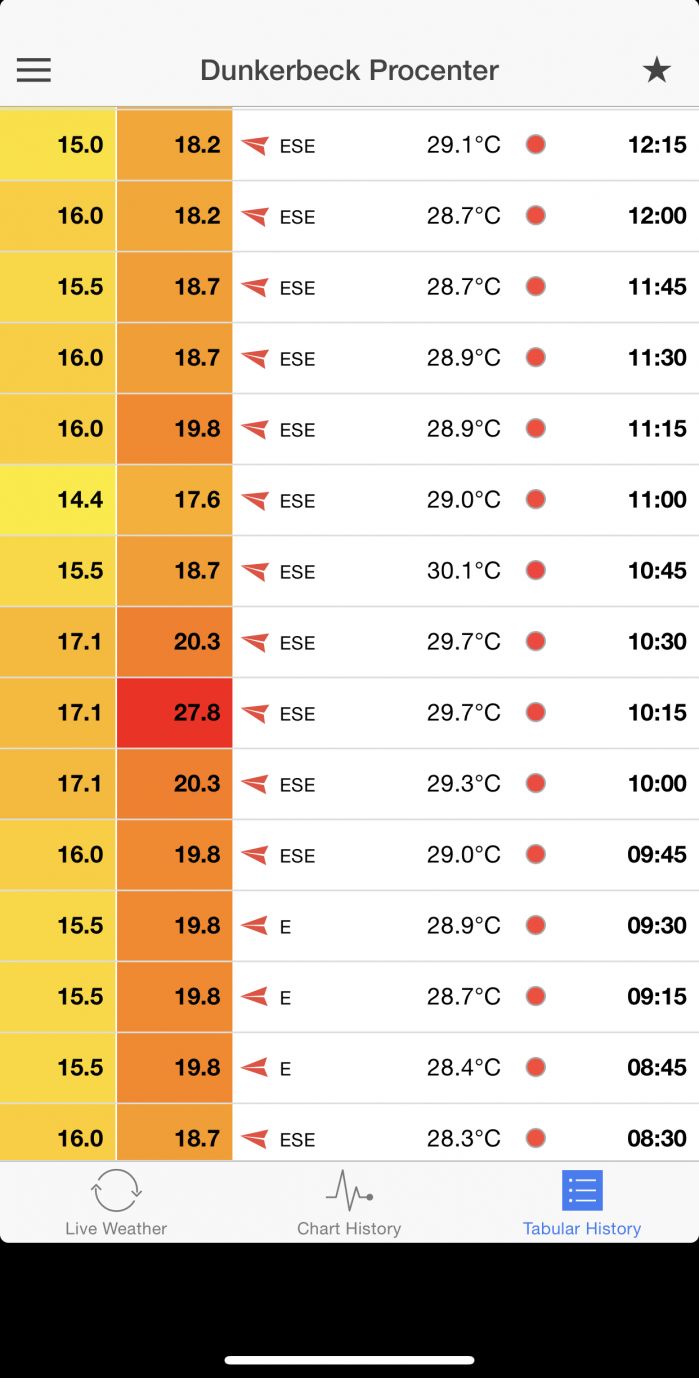The width and height of the screenshot is (699, 1378).
Task: Click the wind direction arrow at 12:15
Action: pyautogui.click(x=255, y=145)
